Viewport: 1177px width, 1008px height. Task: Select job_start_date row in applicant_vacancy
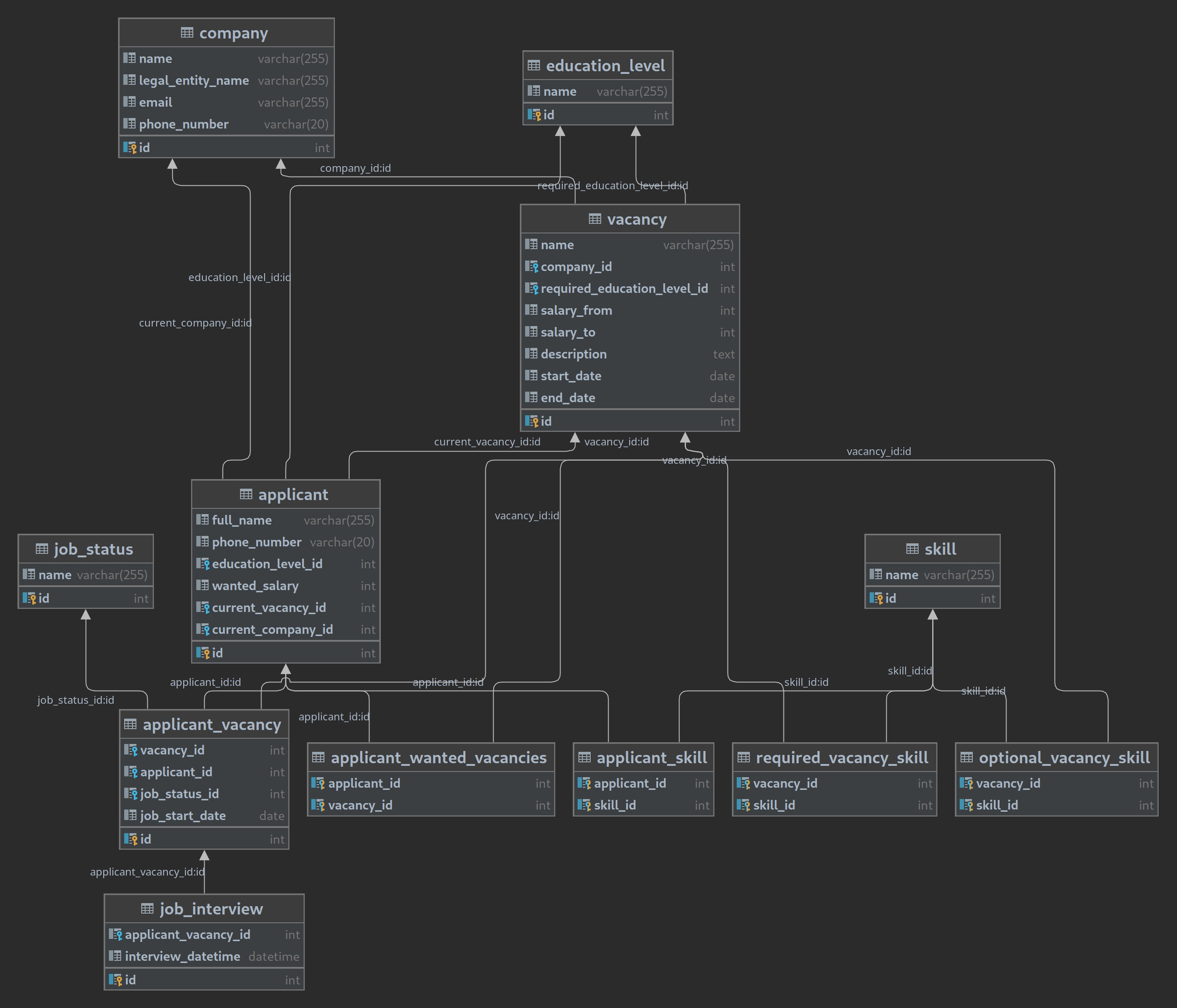pyautogui.click(x=183, y=816)
